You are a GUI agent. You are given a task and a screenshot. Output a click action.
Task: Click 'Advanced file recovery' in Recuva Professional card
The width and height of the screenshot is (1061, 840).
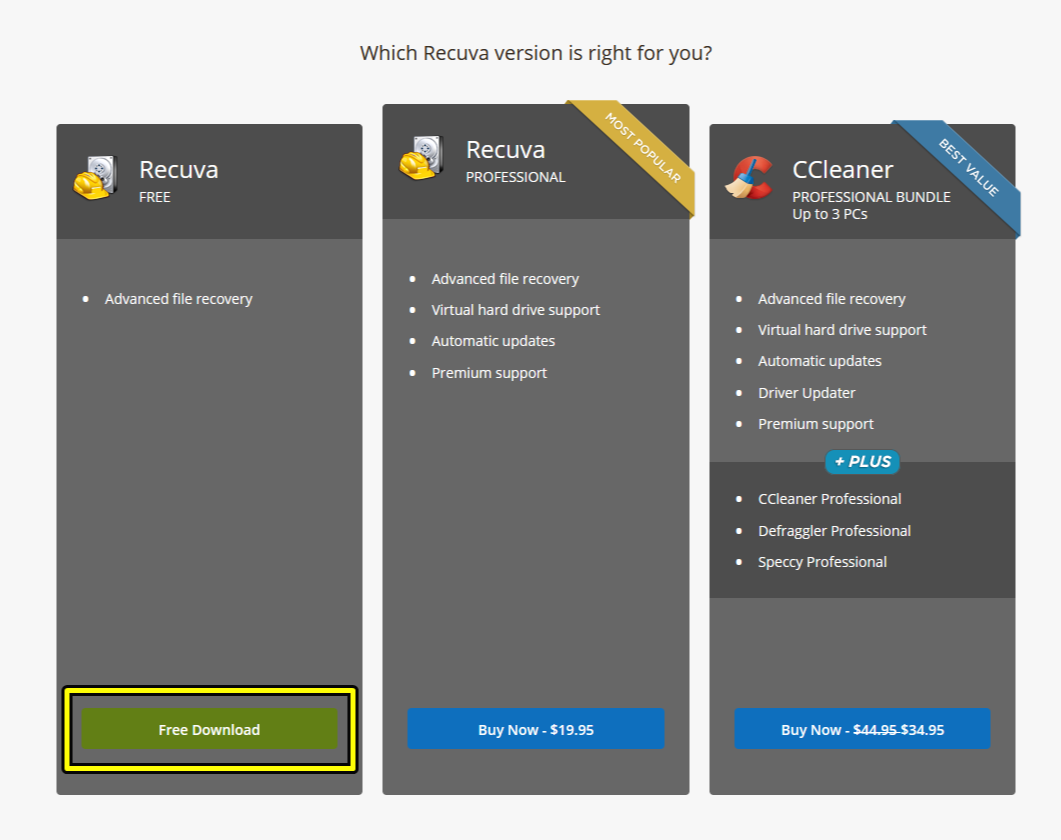point(505,279)
